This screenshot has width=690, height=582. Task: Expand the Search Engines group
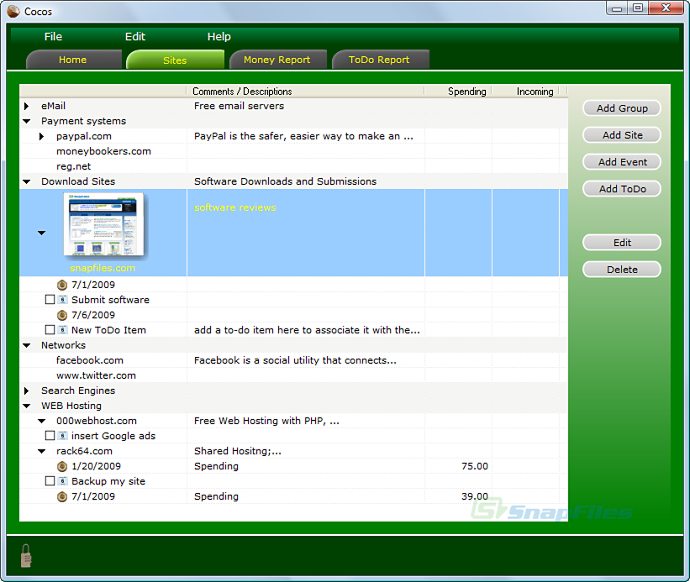[26, 391]
